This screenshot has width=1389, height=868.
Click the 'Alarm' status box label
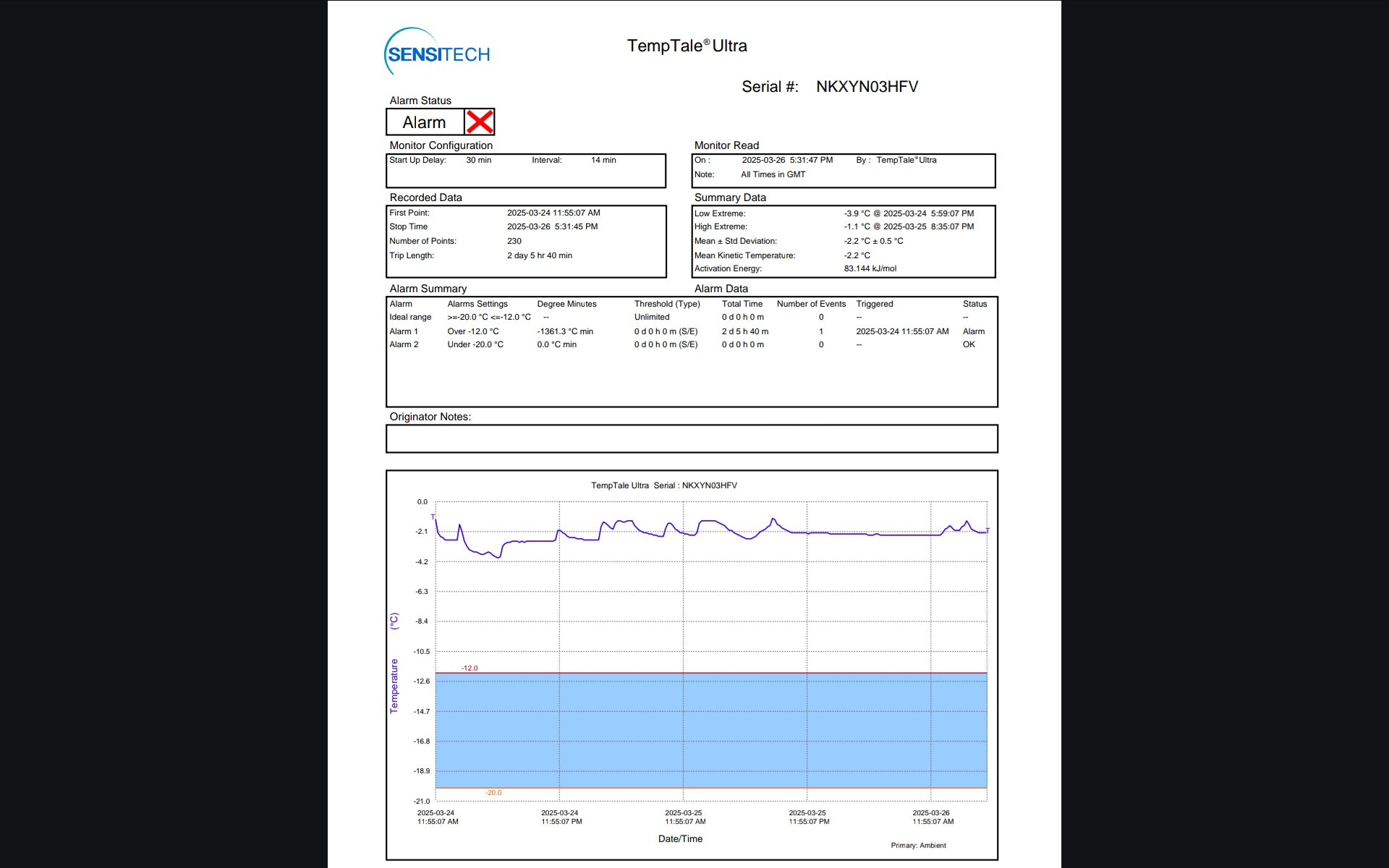click(424, 122)
